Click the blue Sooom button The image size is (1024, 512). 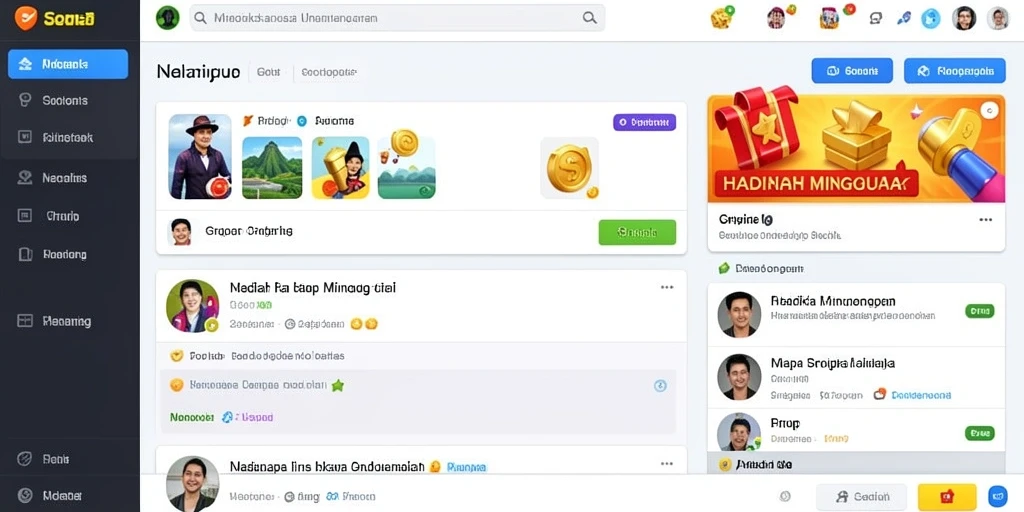coord(852,71)
